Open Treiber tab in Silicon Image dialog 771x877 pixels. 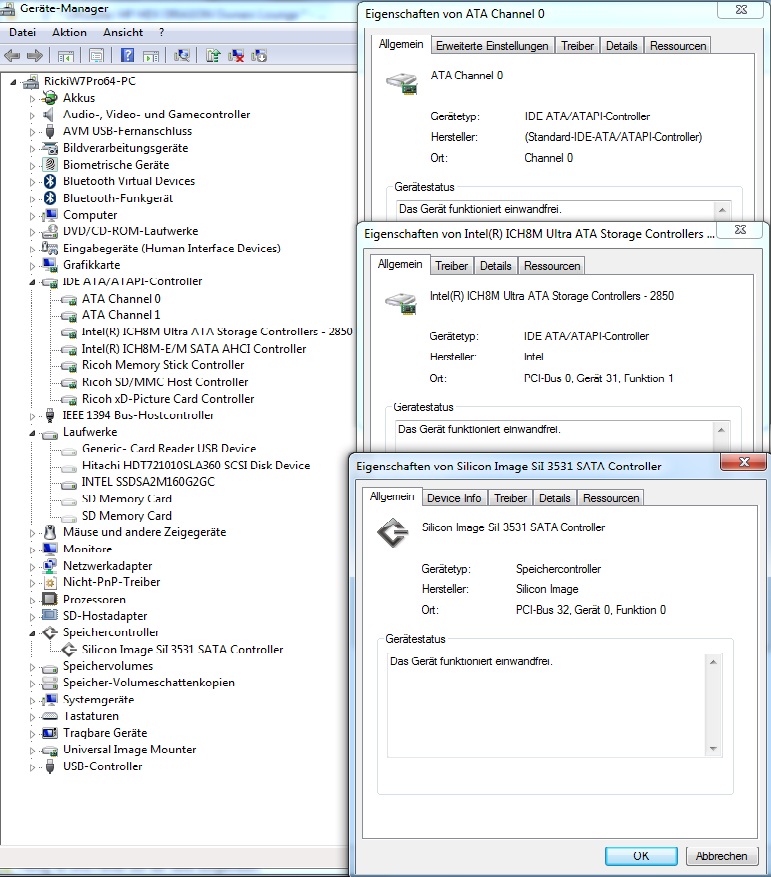pos(510,498)
